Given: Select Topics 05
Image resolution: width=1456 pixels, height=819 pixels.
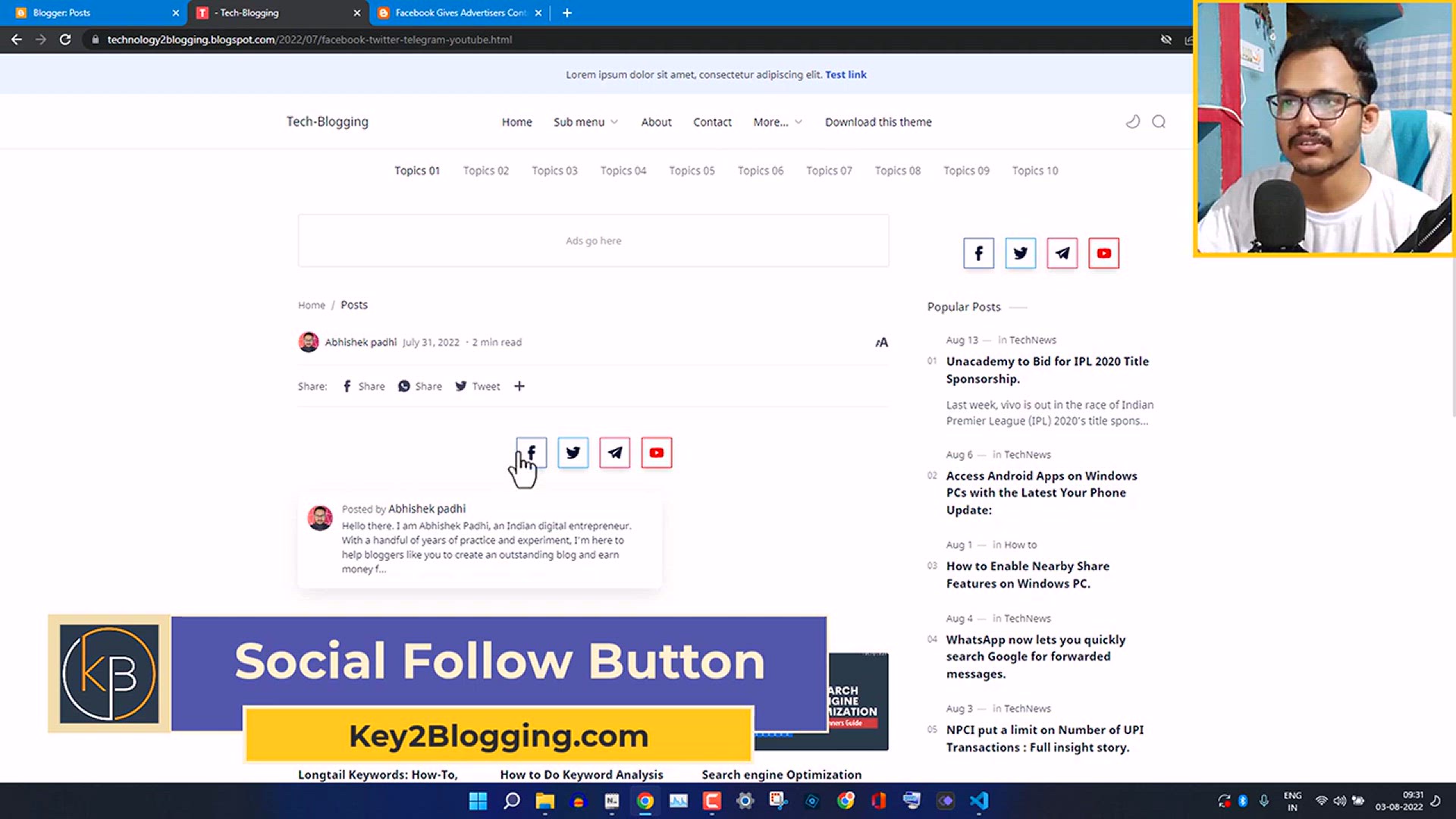Looking at the screenshot, I should [x=692, y=171].
